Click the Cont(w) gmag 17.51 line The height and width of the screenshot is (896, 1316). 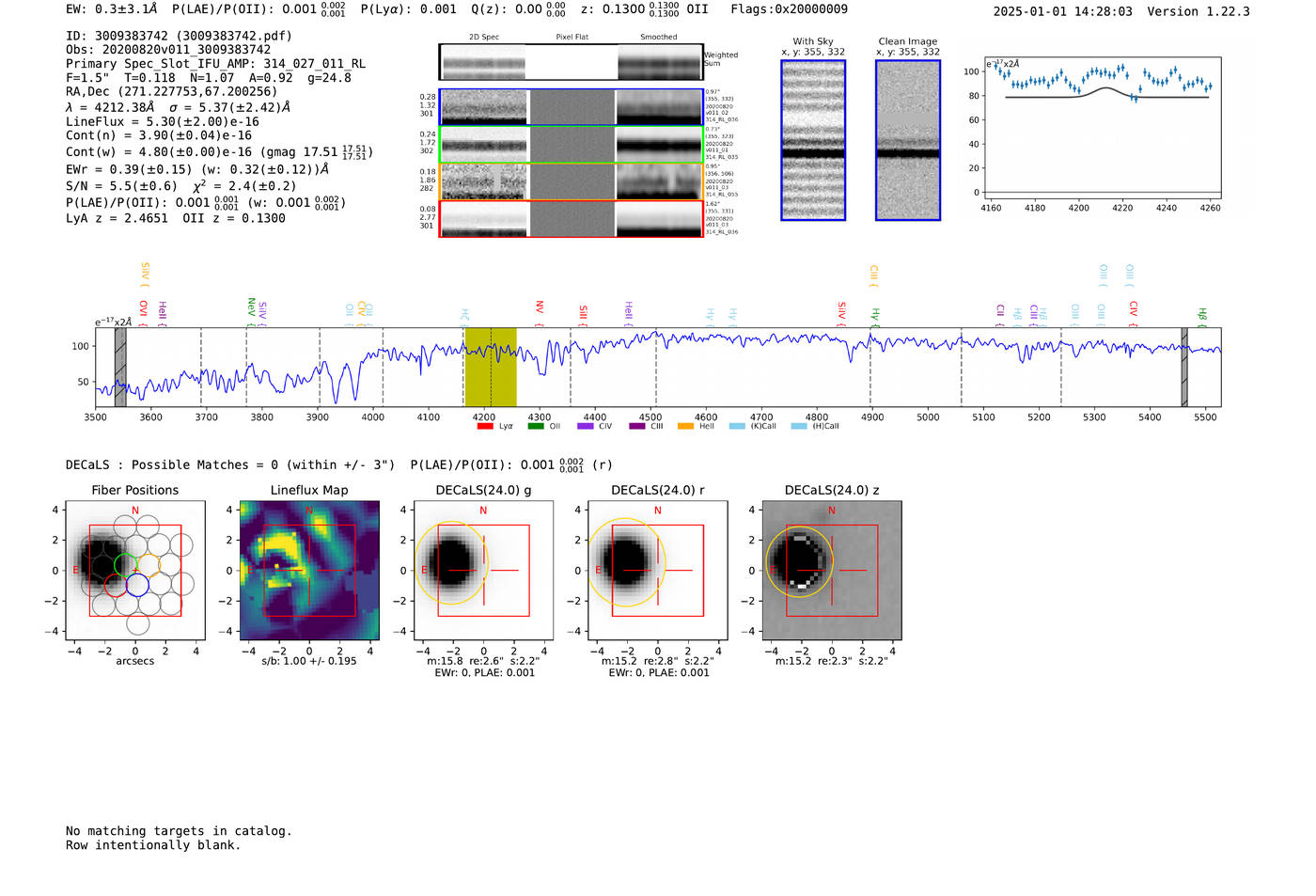click(x=219, y=151)
